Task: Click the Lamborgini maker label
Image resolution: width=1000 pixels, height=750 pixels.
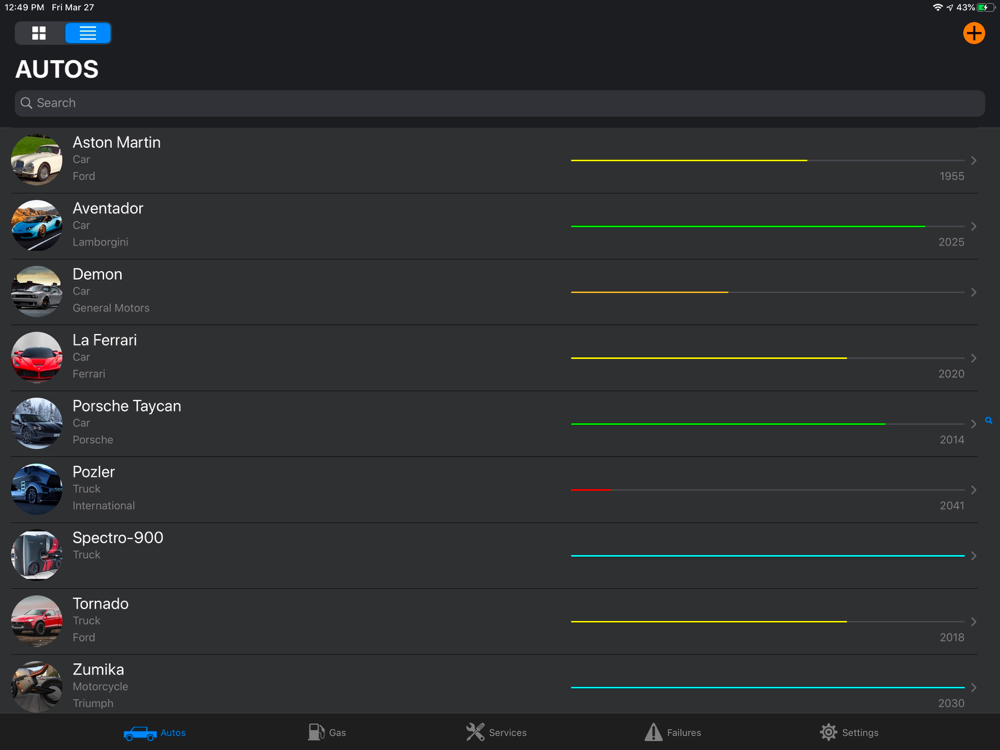Action: point(100,242)
